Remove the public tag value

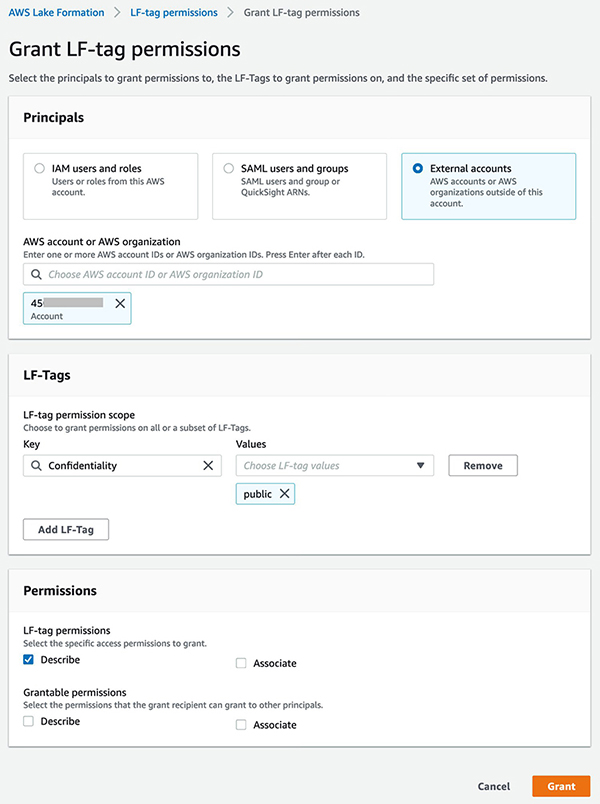tap(284, 494)
